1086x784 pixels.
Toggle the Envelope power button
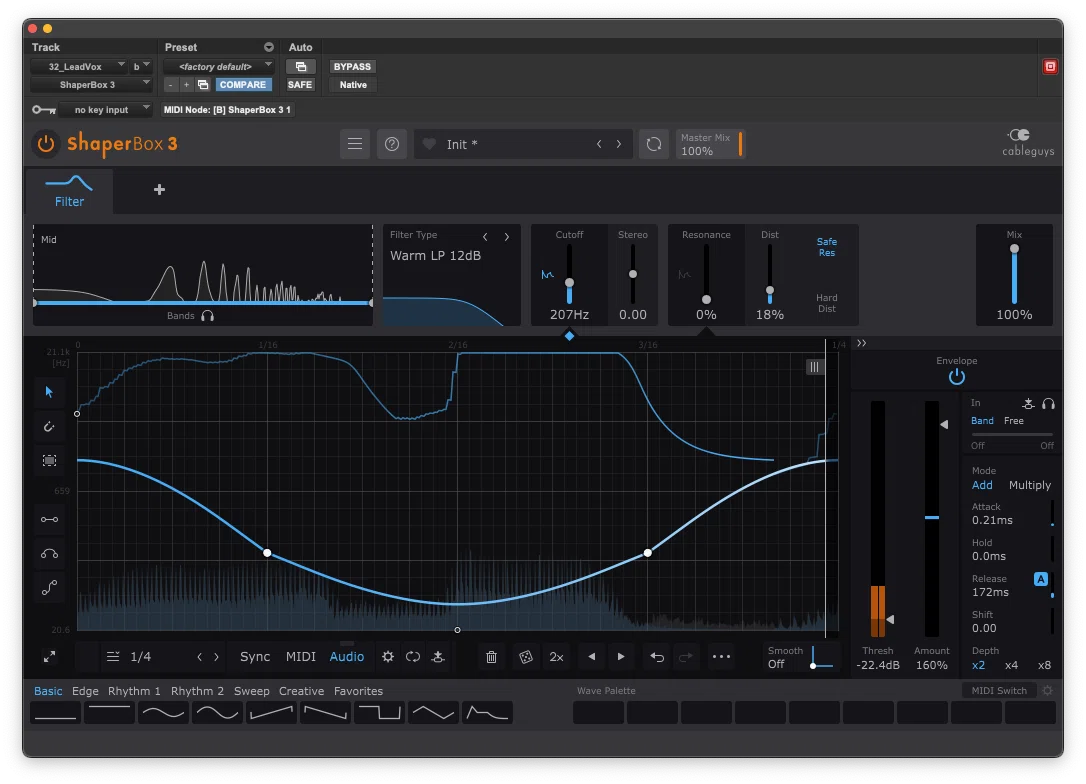tap(956, 377)
